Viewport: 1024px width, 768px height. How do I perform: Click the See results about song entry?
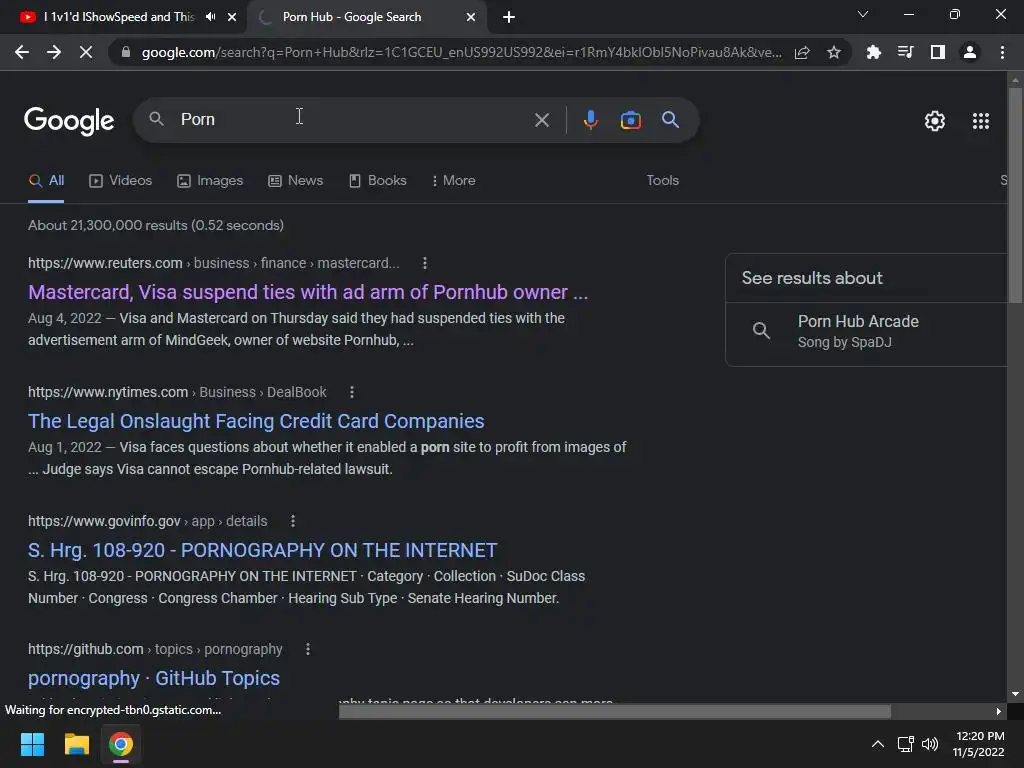click(x=867, y=331)
